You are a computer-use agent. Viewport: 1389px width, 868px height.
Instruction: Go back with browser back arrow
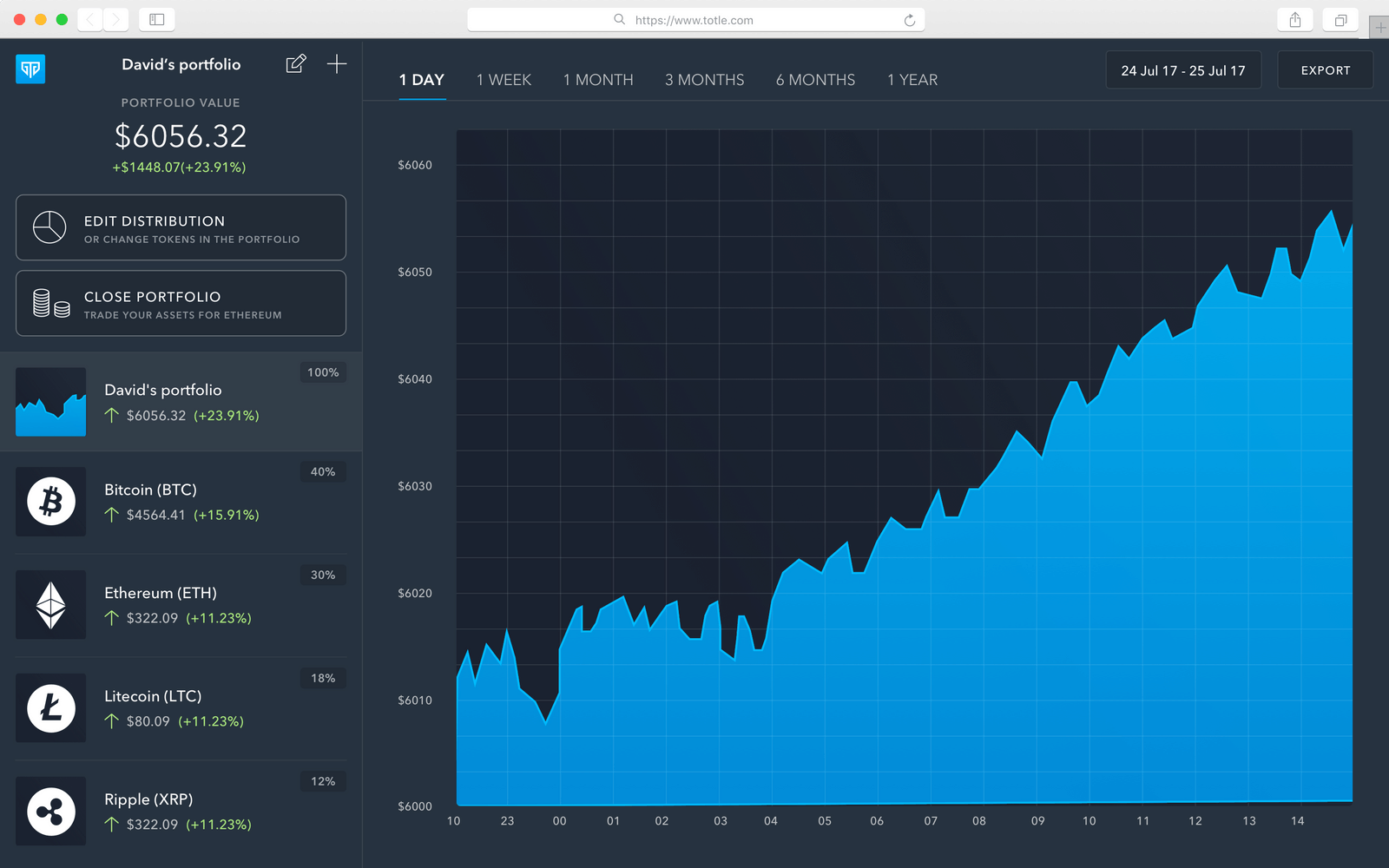coord(90,19)
